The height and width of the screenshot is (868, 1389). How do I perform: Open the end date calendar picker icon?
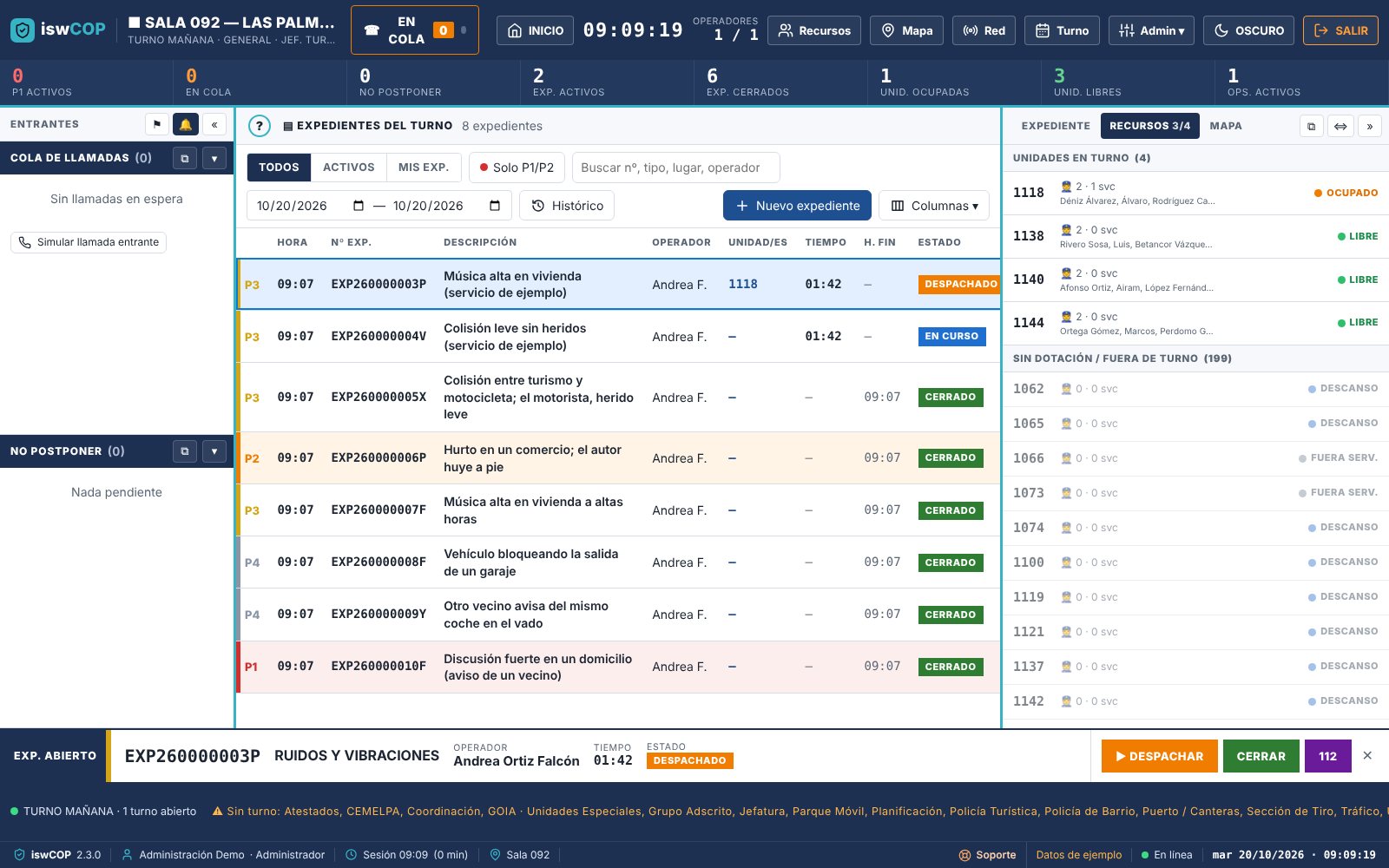[495, 206]
